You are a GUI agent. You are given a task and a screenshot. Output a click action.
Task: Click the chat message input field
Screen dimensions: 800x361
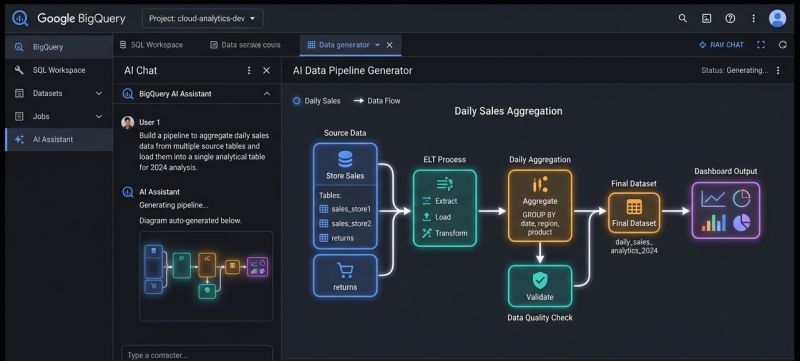[197, 354]
